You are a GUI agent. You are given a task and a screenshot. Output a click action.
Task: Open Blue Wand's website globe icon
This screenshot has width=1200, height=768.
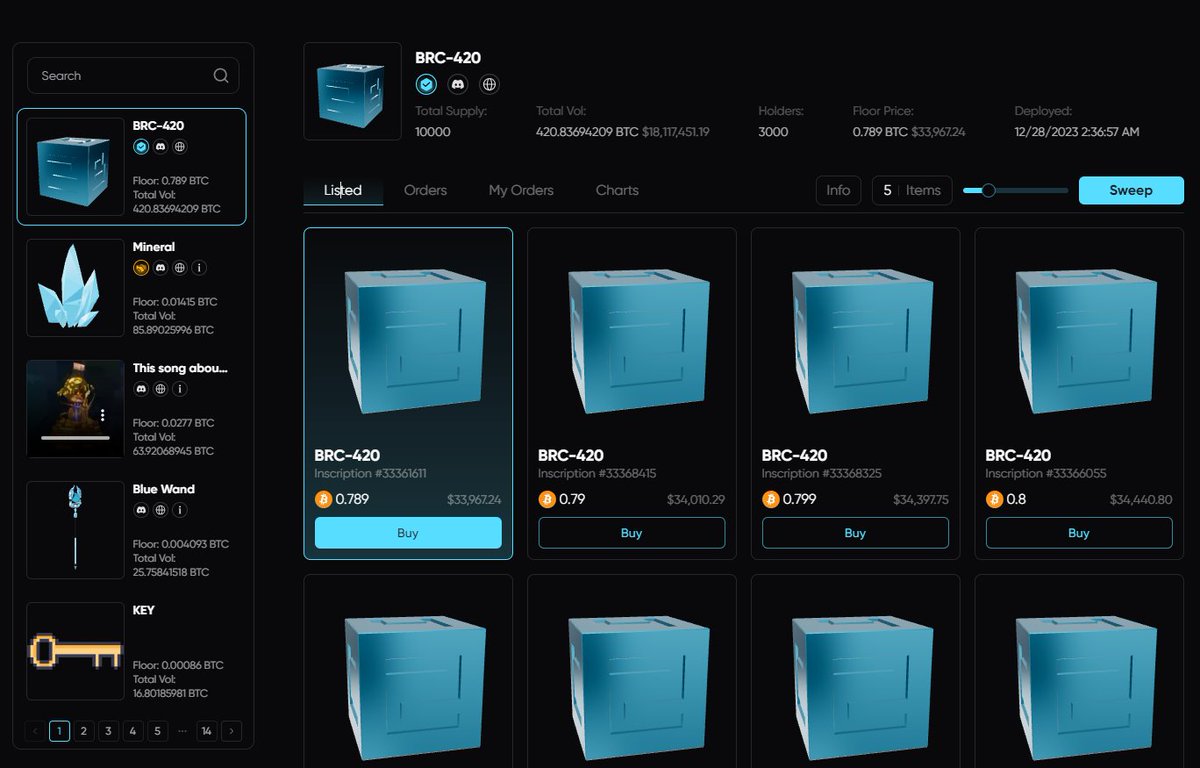(x=160, y=509)
